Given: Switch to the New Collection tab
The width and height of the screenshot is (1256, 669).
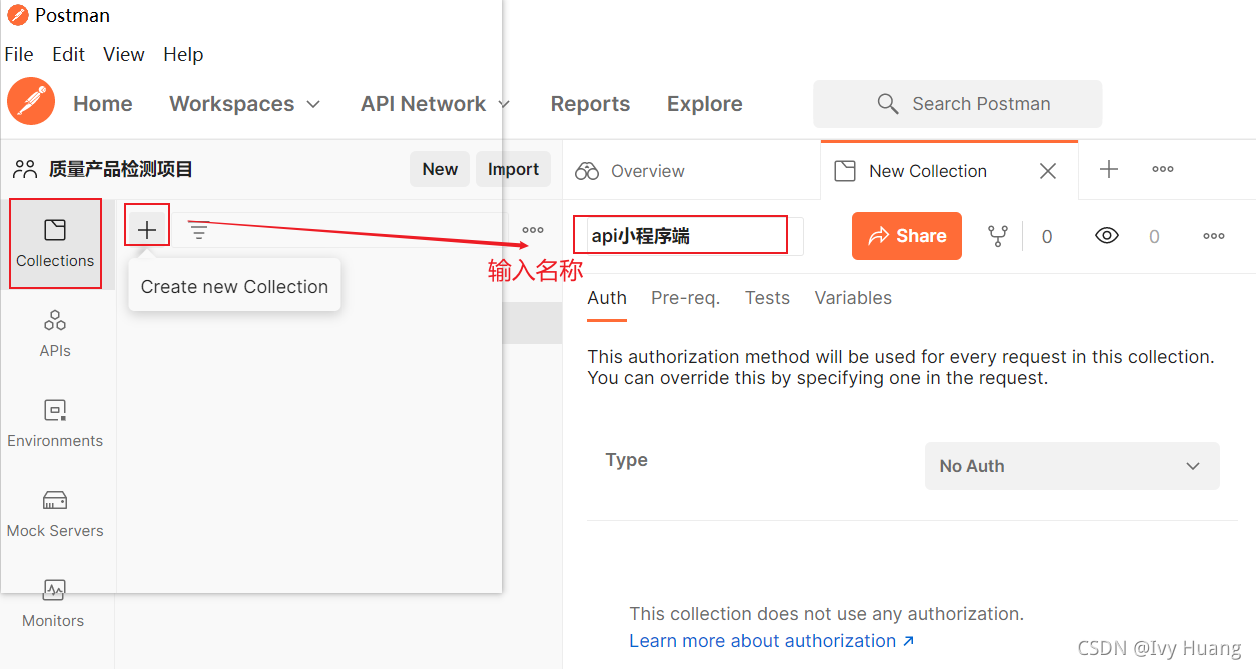Looking at the screenshot, I should [x=927, y=171].
